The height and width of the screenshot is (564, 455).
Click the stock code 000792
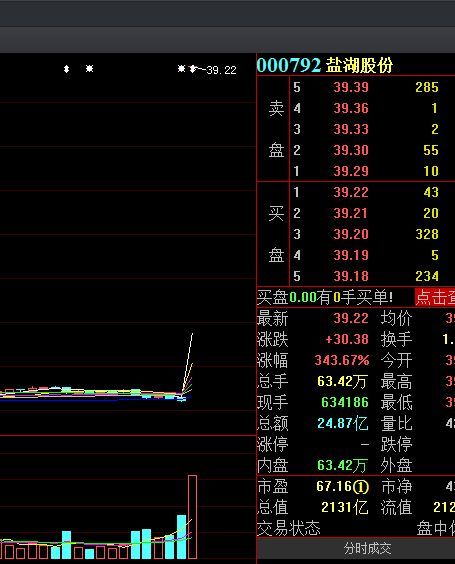coord(288,65)
